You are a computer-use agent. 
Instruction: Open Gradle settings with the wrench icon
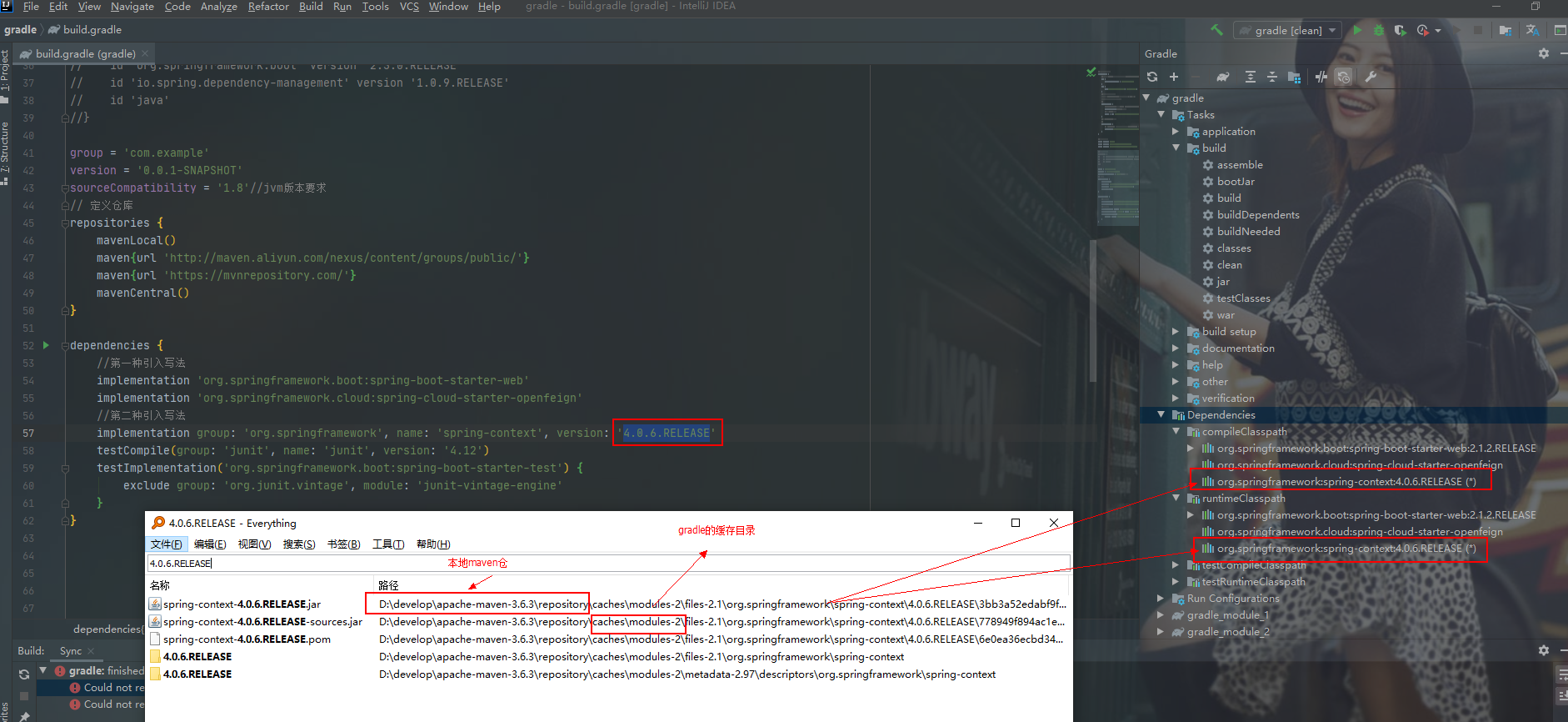1371,77
